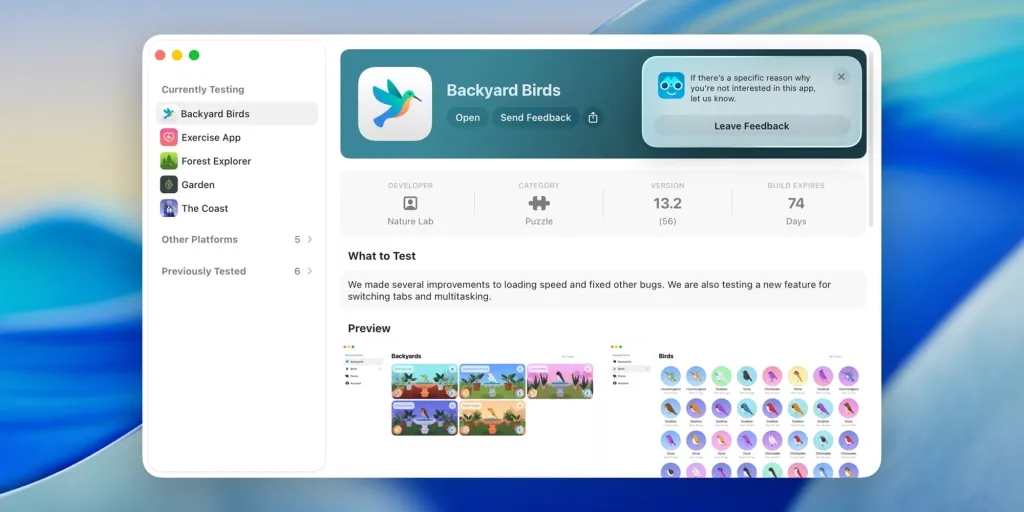Select Backyard Birds label in the sidebar
Image resolution: width=1024 pixels, height=512 pixels.
(x=215, y=114)
